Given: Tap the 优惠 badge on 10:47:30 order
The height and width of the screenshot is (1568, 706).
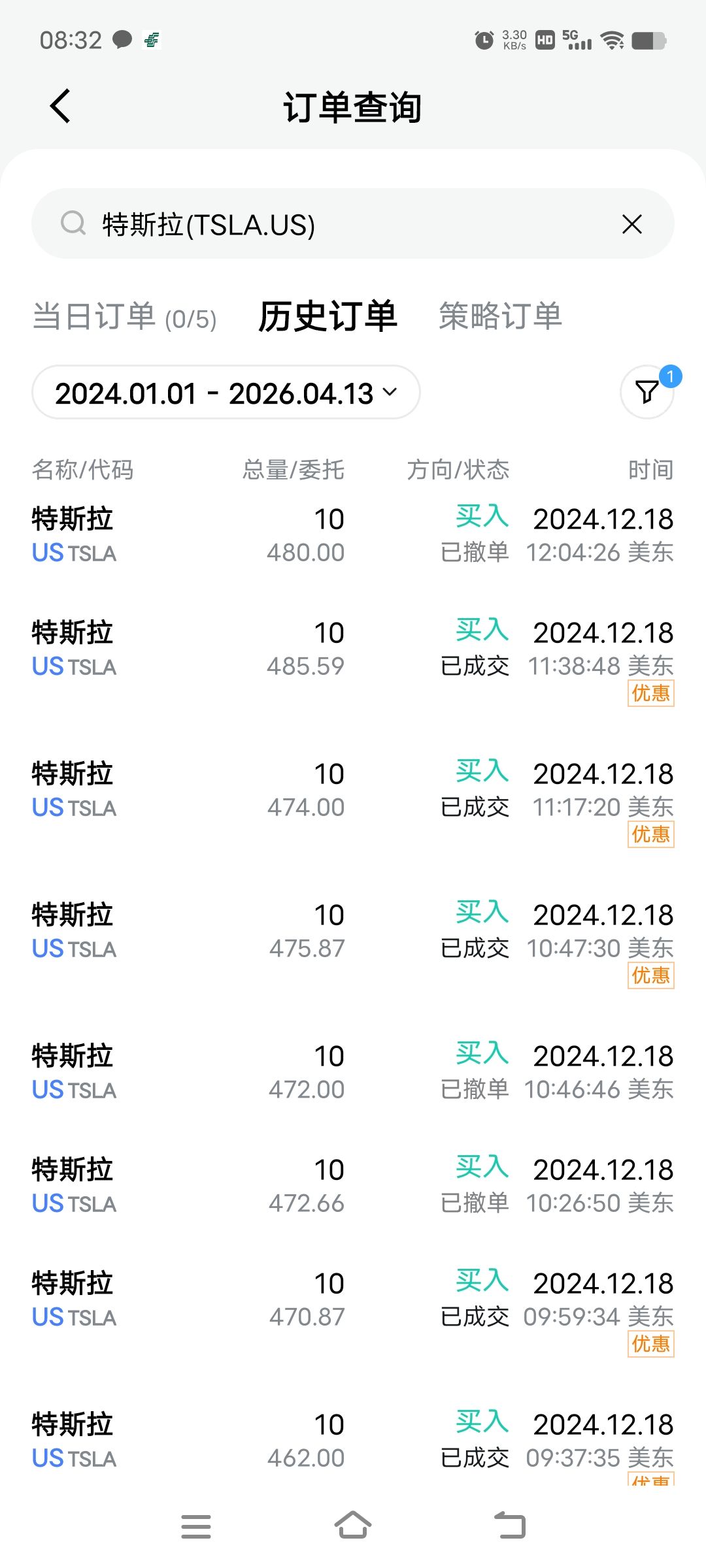Looking at the screenshot, I should tap(650, 975).
